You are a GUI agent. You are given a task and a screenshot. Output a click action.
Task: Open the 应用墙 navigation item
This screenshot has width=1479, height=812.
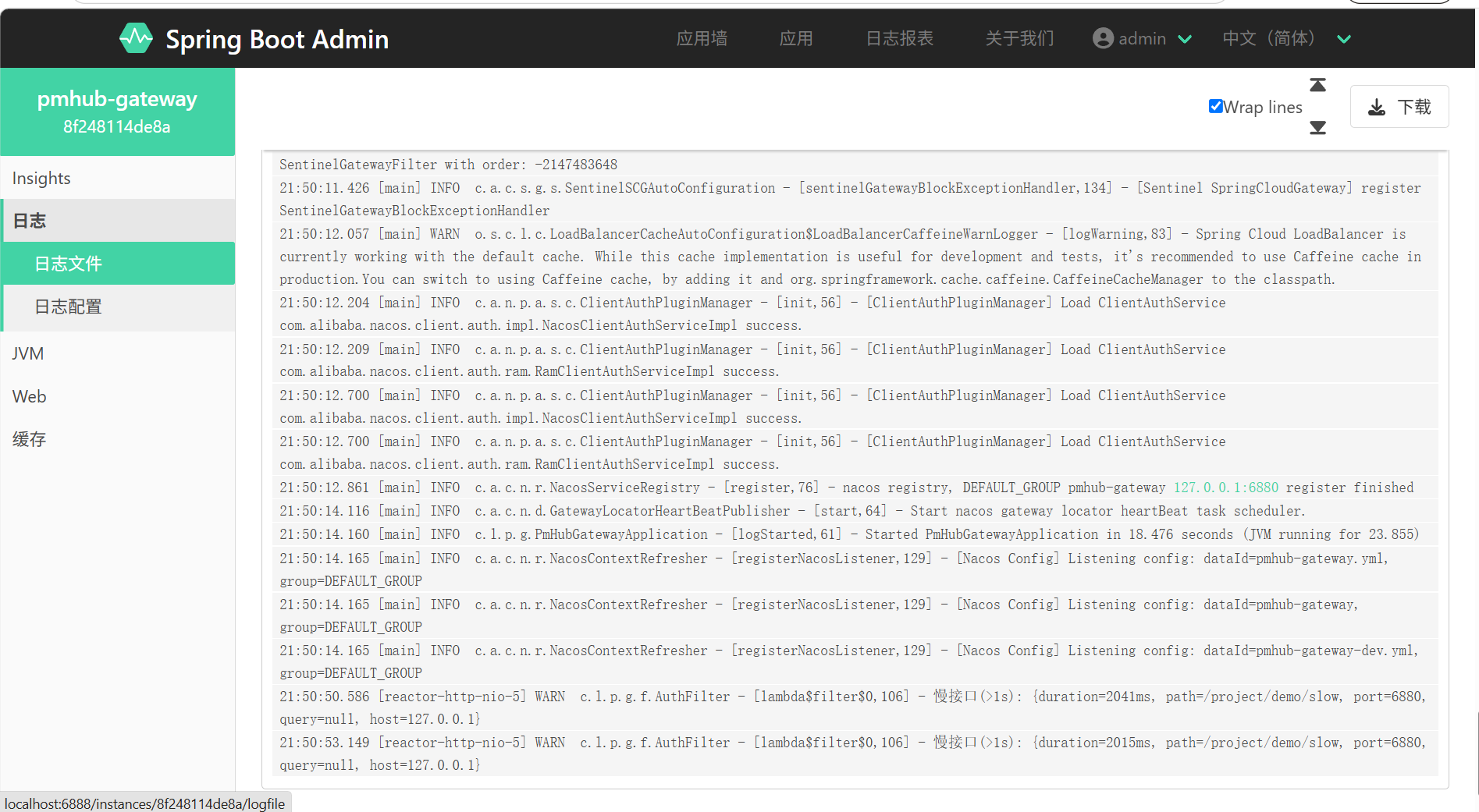[x=702, y=38]
